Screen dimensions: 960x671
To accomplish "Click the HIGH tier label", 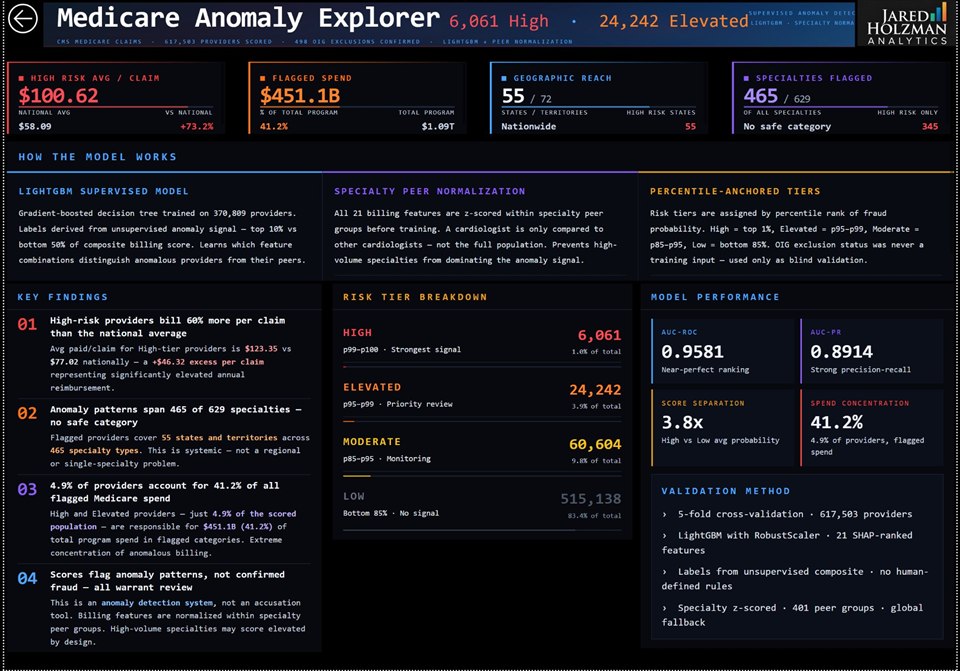I will click(357, 332).
